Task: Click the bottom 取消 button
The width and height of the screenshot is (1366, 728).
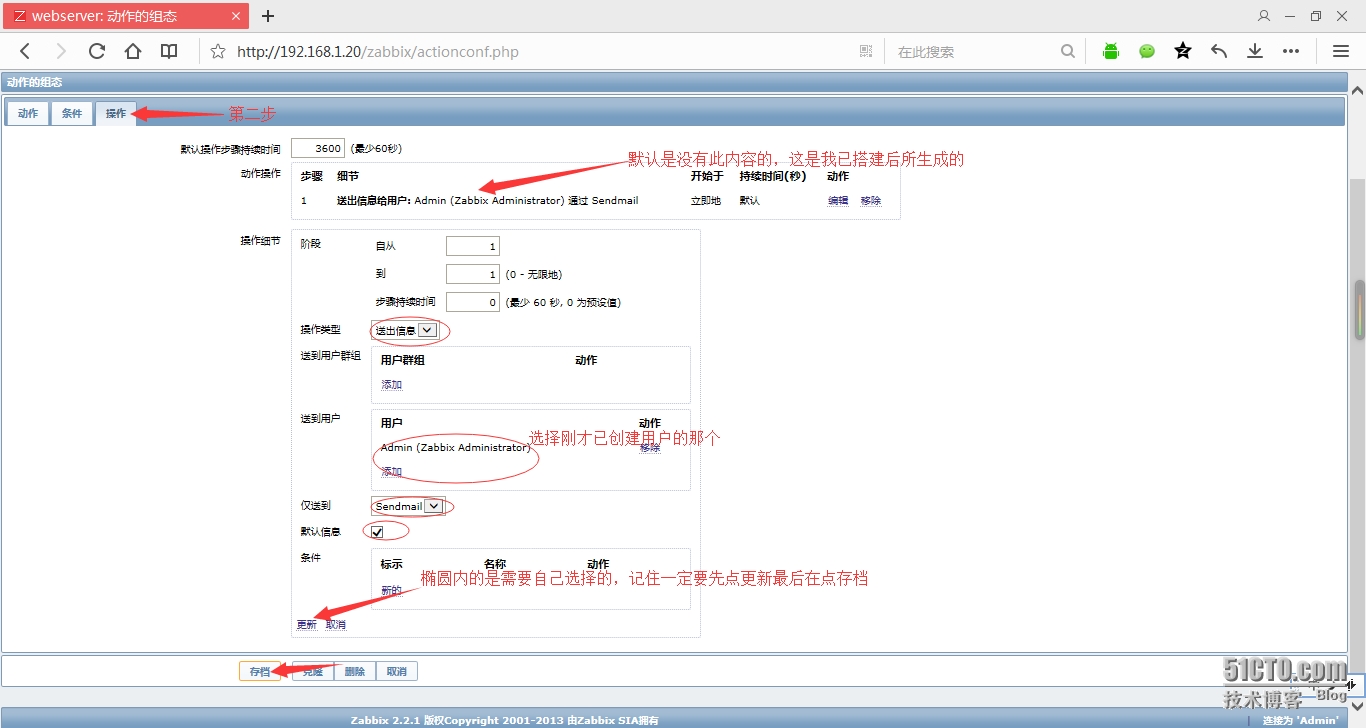Action: [x=397, y=672]
